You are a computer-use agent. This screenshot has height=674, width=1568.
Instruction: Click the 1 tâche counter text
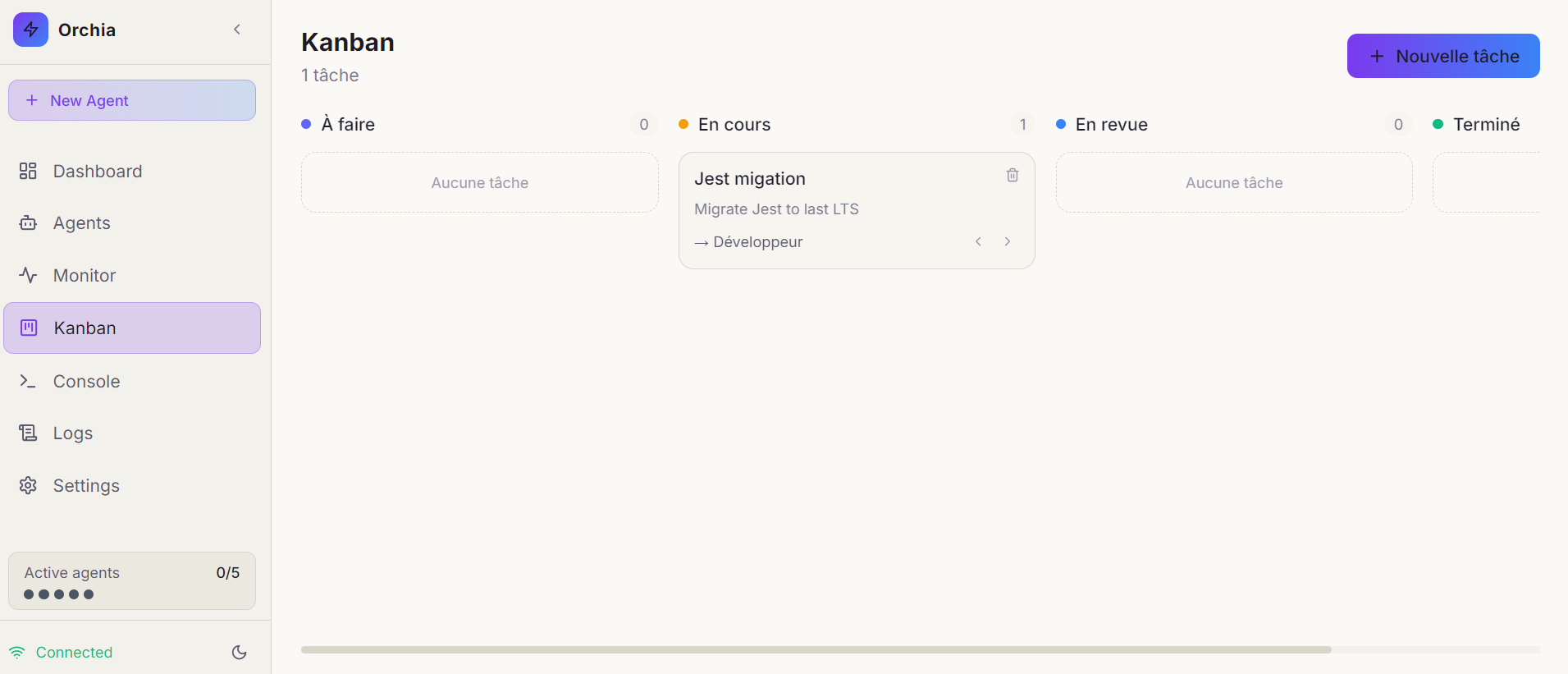[330, 76]
